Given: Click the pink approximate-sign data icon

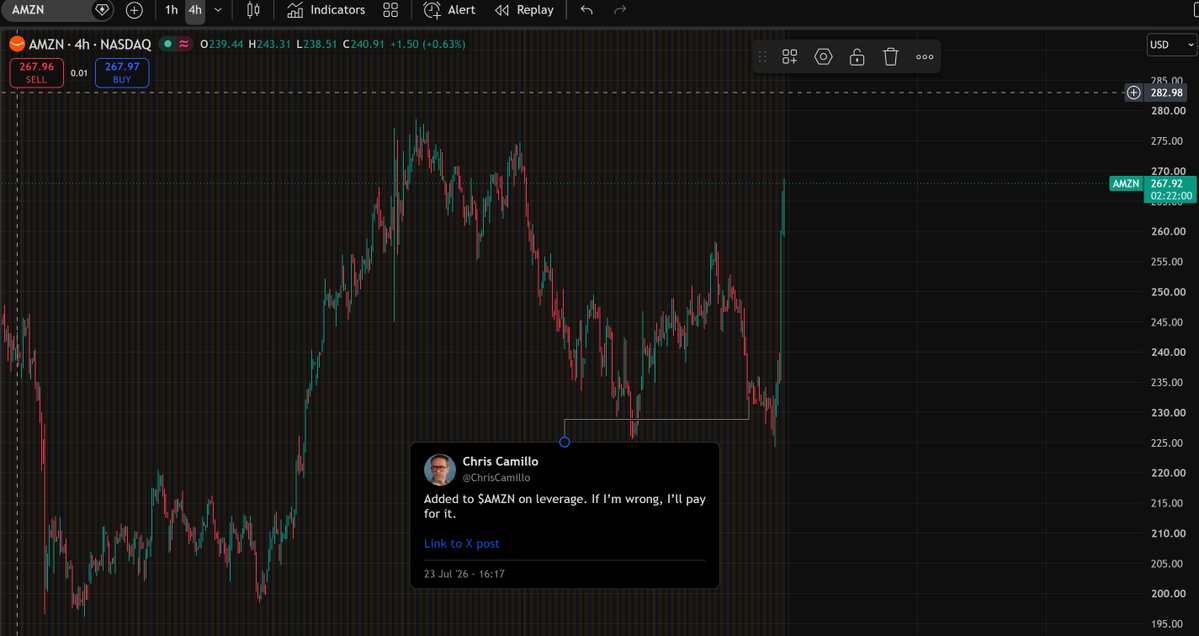Looking at the screenshot, I should coord(184,44).
